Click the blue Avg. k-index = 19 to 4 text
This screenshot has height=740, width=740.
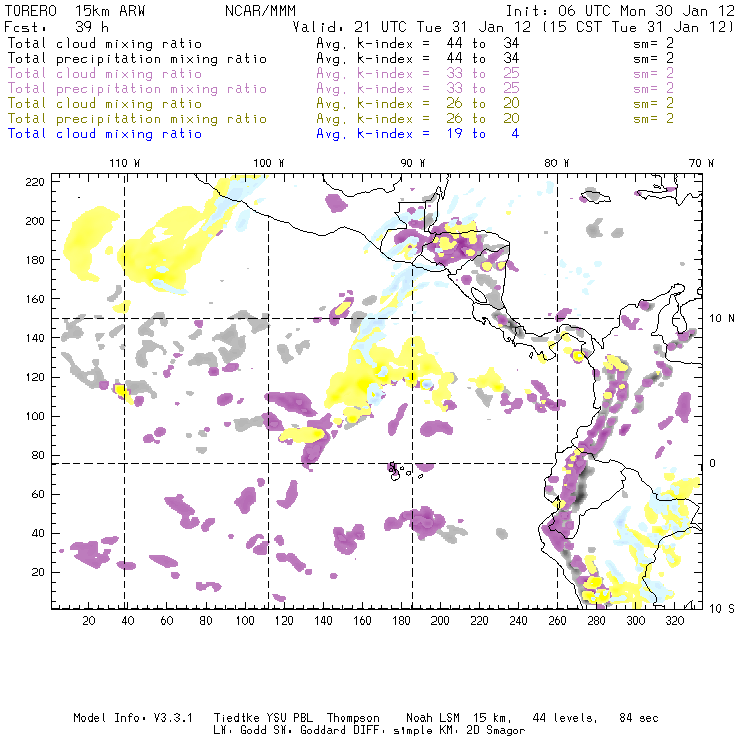coord(418,134)
